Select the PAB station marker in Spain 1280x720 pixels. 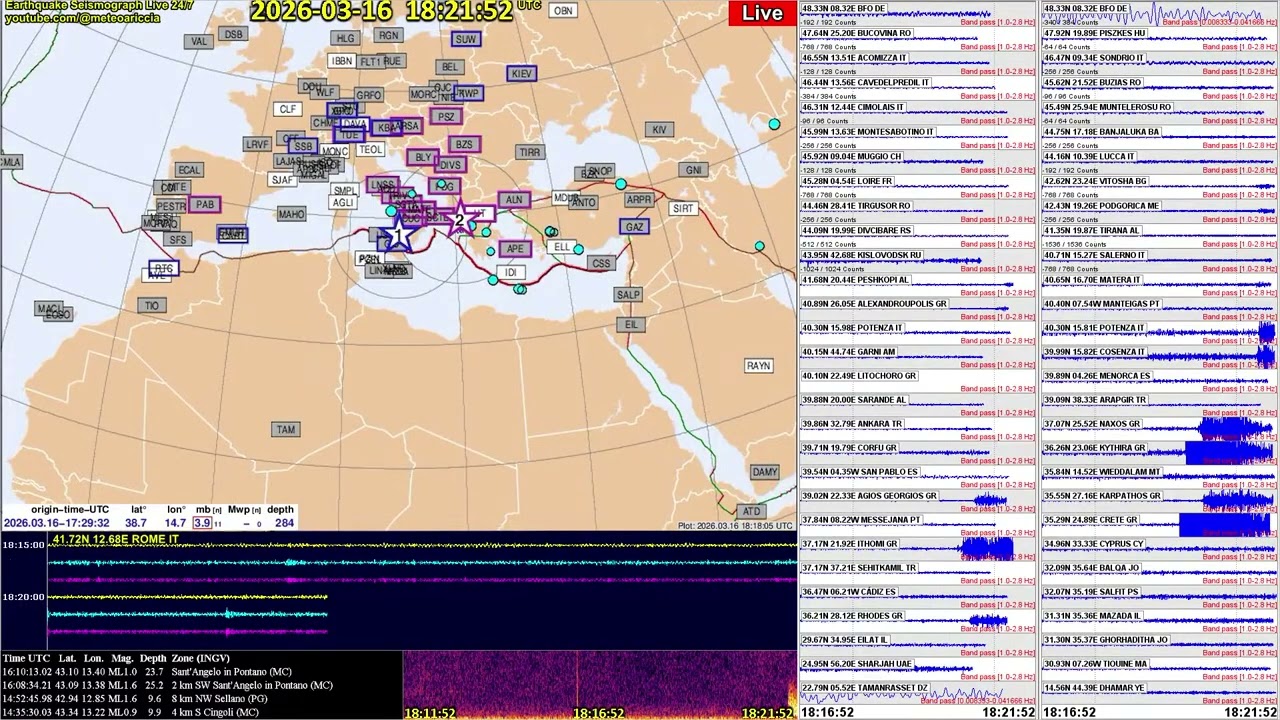tap(205, 204)
